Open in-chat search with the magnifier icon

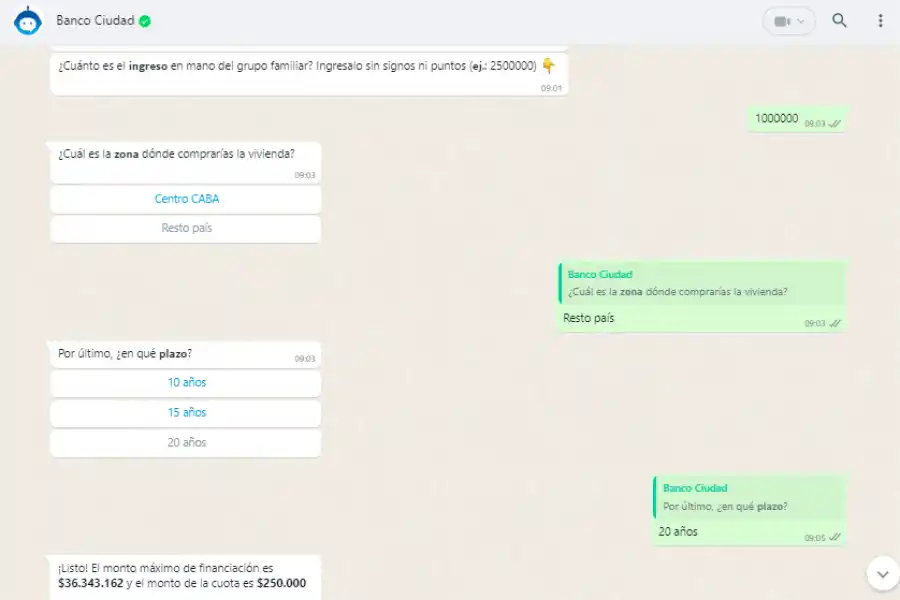click(839, 20)
